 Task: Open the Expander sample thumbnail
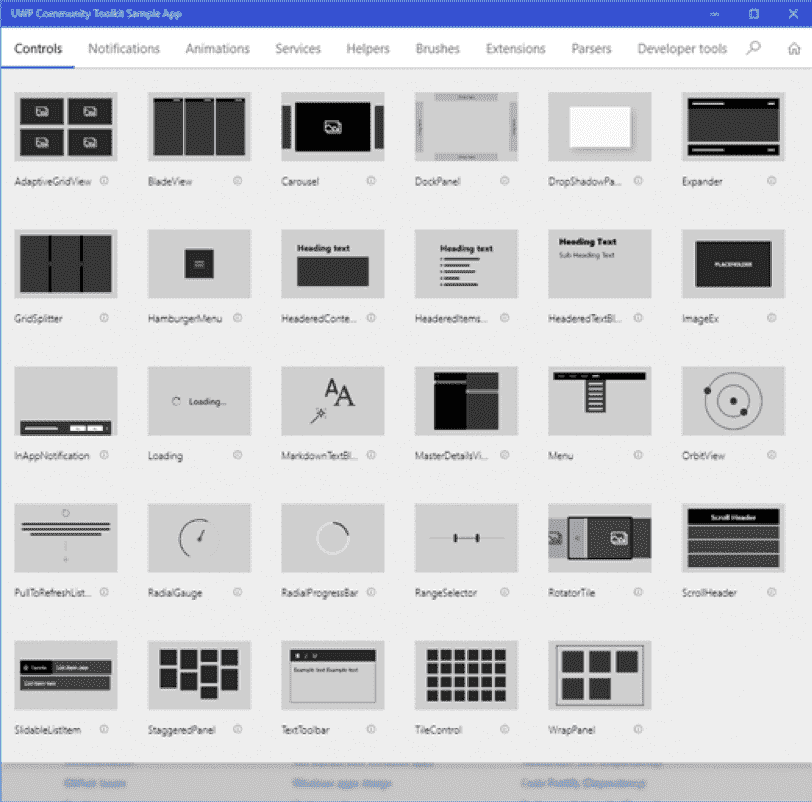click(x=734, y=127)
